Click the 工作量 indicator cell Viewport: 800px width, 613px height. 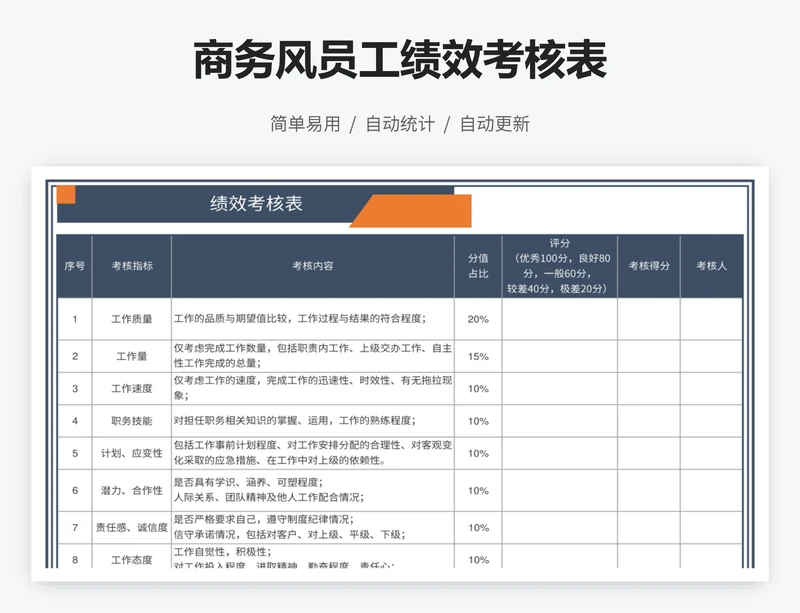(x=132, y=356)
